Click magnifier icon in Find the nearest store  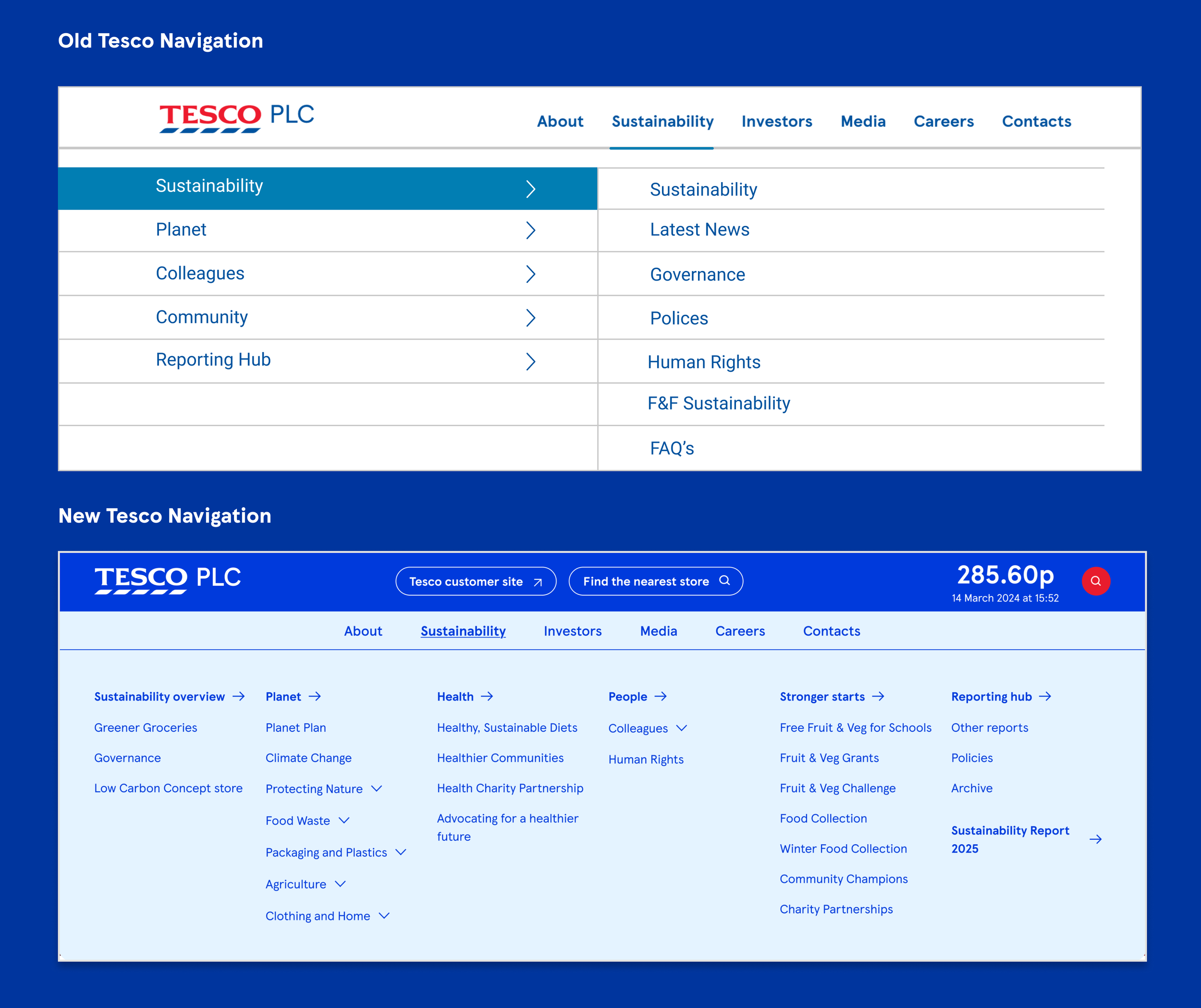[x=724, y=581]
